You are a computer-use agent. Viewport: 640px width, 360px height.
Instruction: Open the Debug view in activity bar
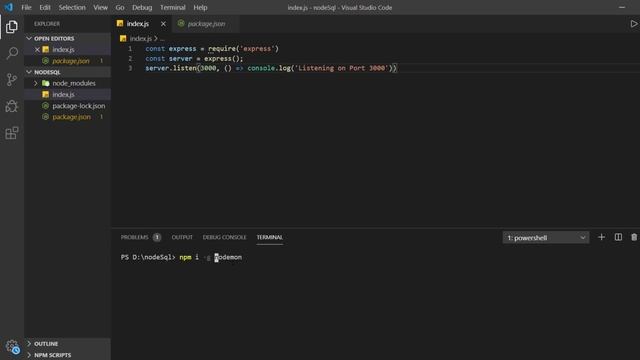12,106
